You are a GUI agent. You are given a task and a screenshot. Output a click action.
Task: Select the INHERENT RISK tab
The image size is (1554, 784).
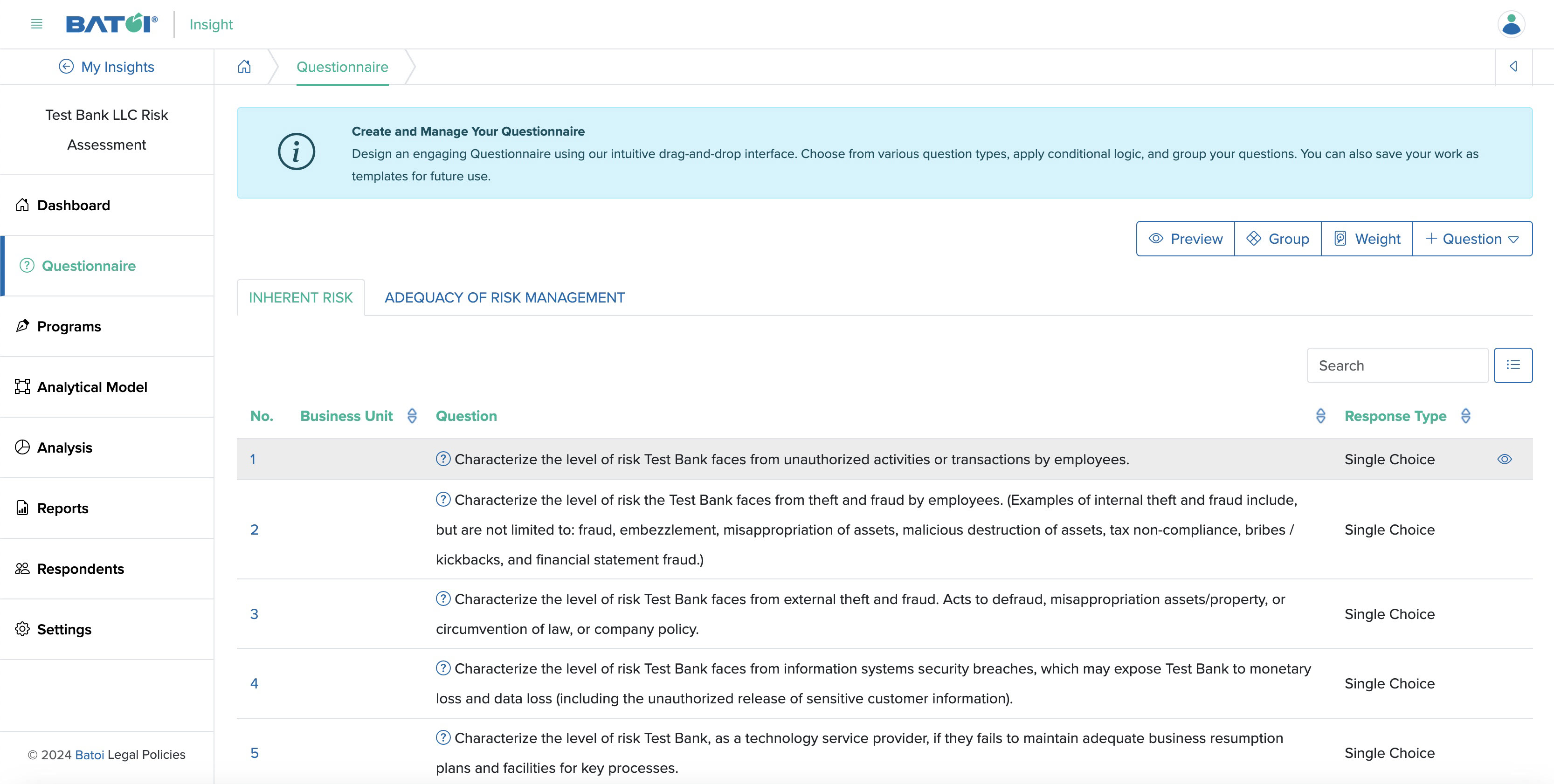point(300,297)
